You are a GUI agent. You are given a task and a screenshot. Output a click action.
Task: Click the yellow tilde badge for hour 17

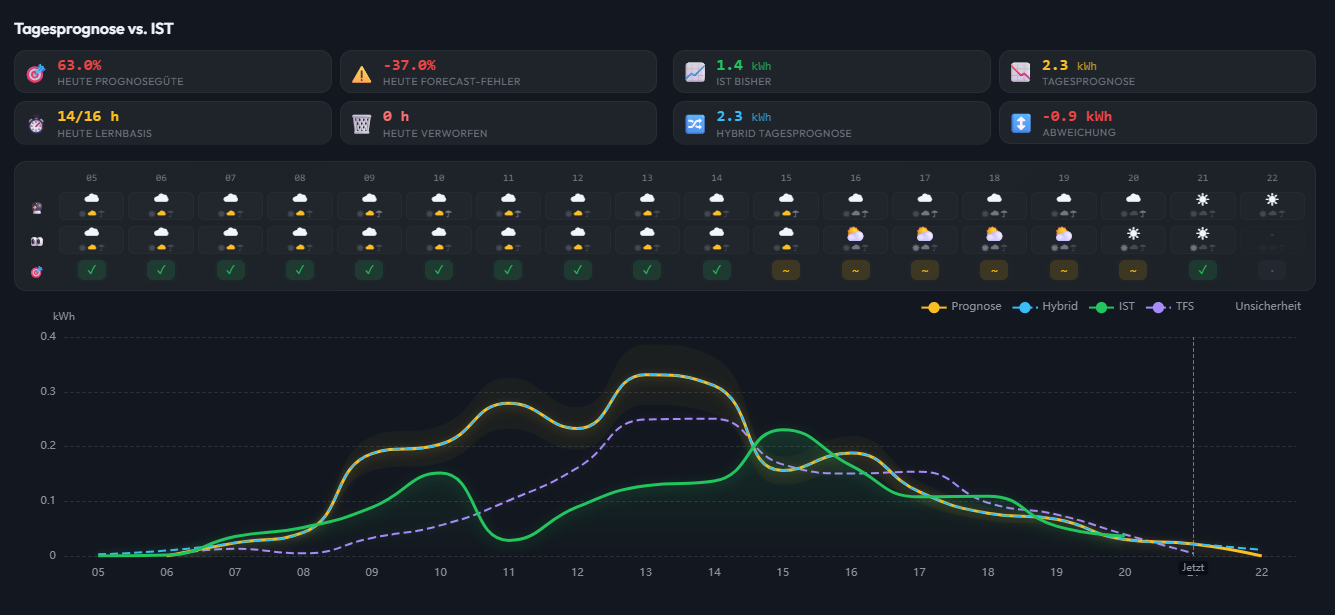pyautogui.click(x=925, y=270)
